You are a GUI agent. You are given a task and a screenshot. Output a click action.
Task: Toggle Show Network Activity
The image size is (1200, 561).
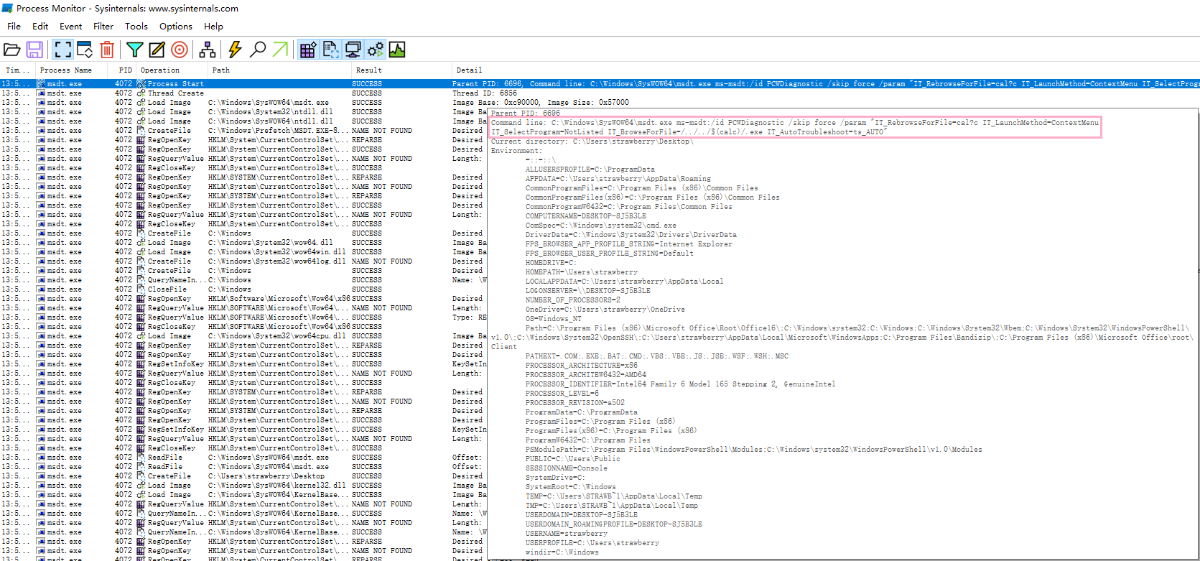click(353, 49)
